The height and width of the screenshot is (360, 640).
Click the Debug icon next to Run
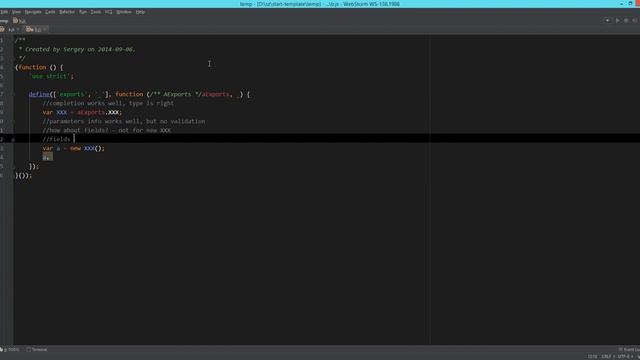626,20
